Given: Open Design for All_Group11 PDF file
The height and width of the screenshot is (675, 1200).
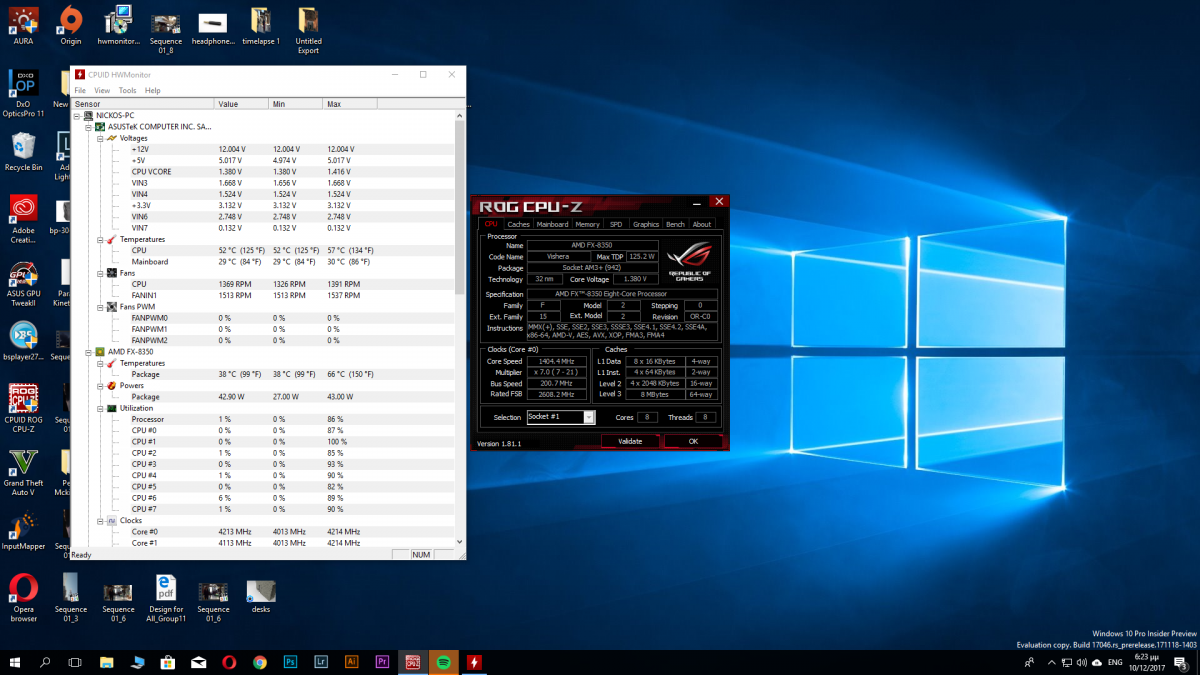Looking at the screenshot, I should click(166, 598).
